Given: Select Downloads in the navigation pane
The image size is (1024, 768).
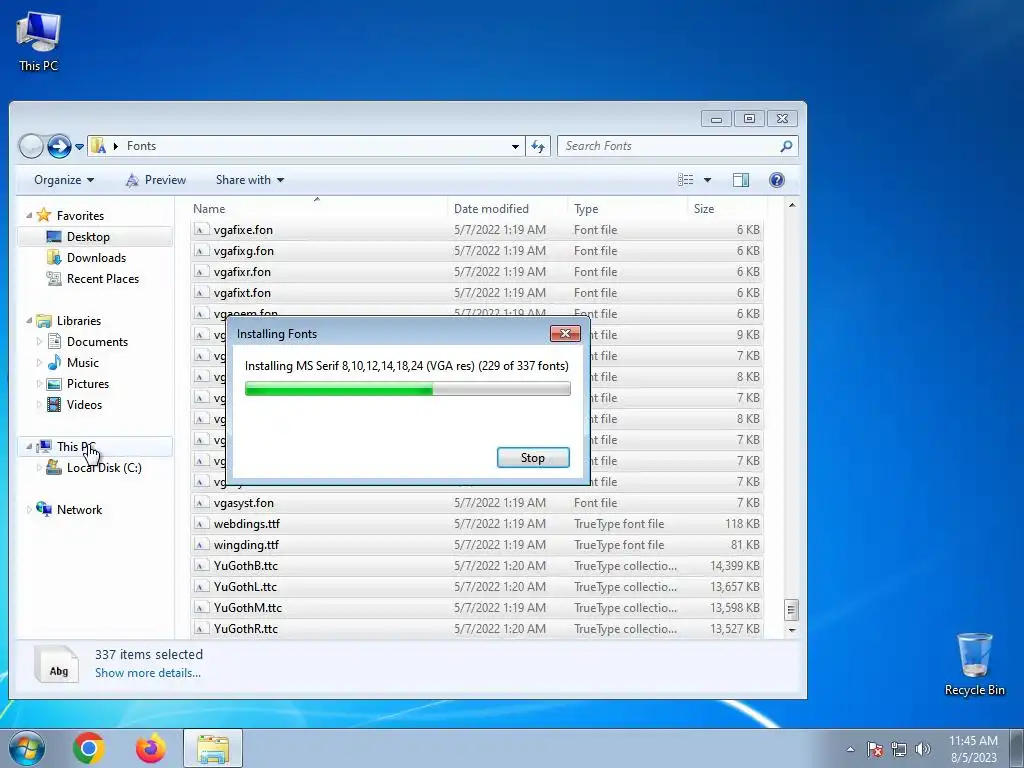Looking at the screenshot, I should pos(95,258).
